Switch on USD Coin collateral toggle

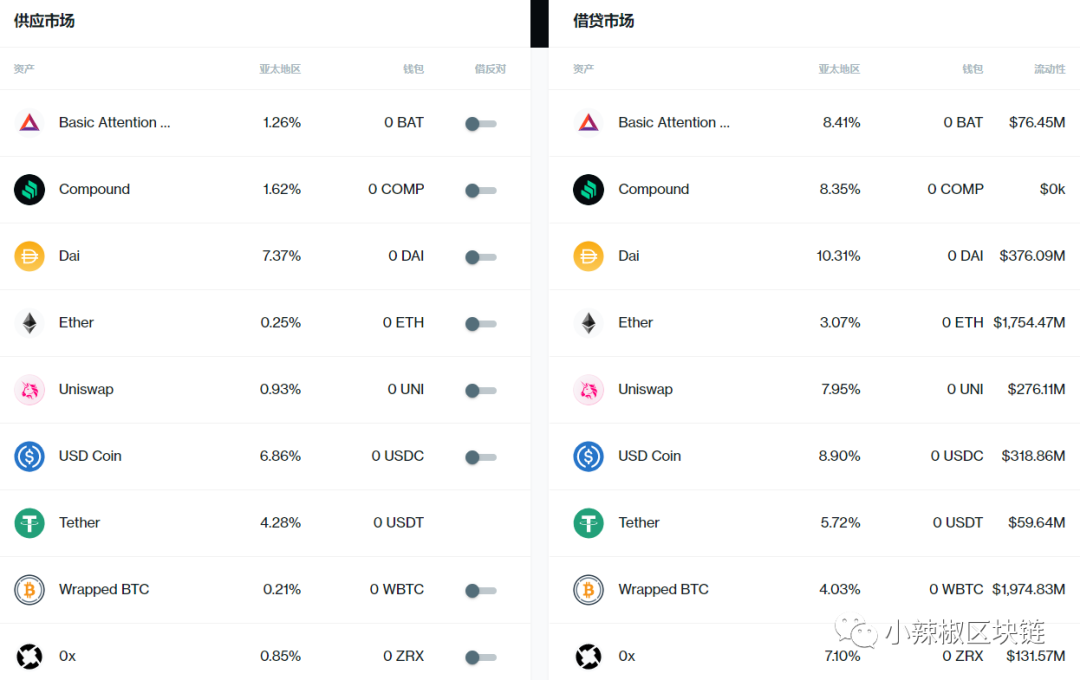click(x=480, y=457)
